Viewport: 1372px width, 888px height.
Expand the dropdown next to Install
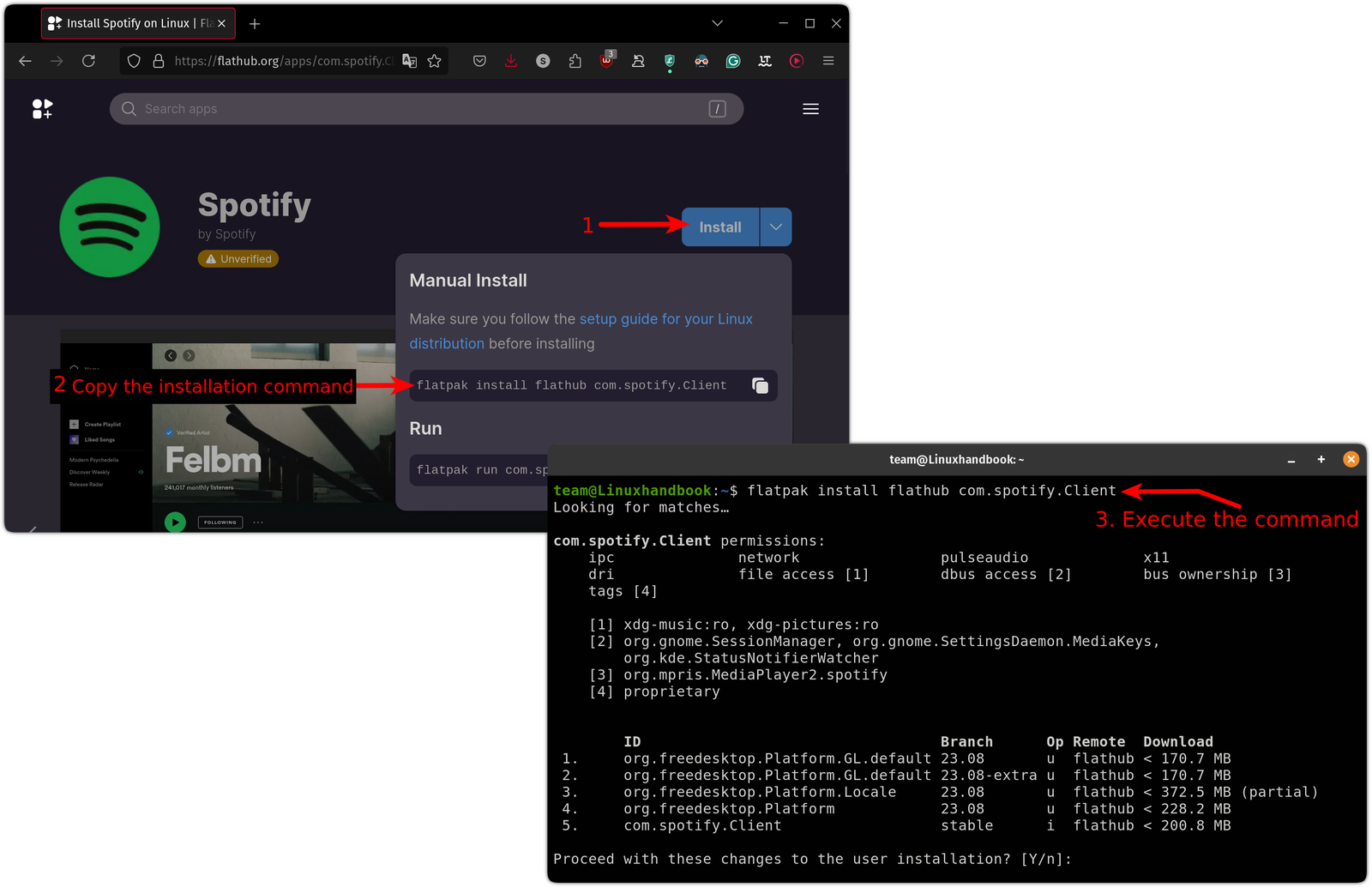click(775, 227)
